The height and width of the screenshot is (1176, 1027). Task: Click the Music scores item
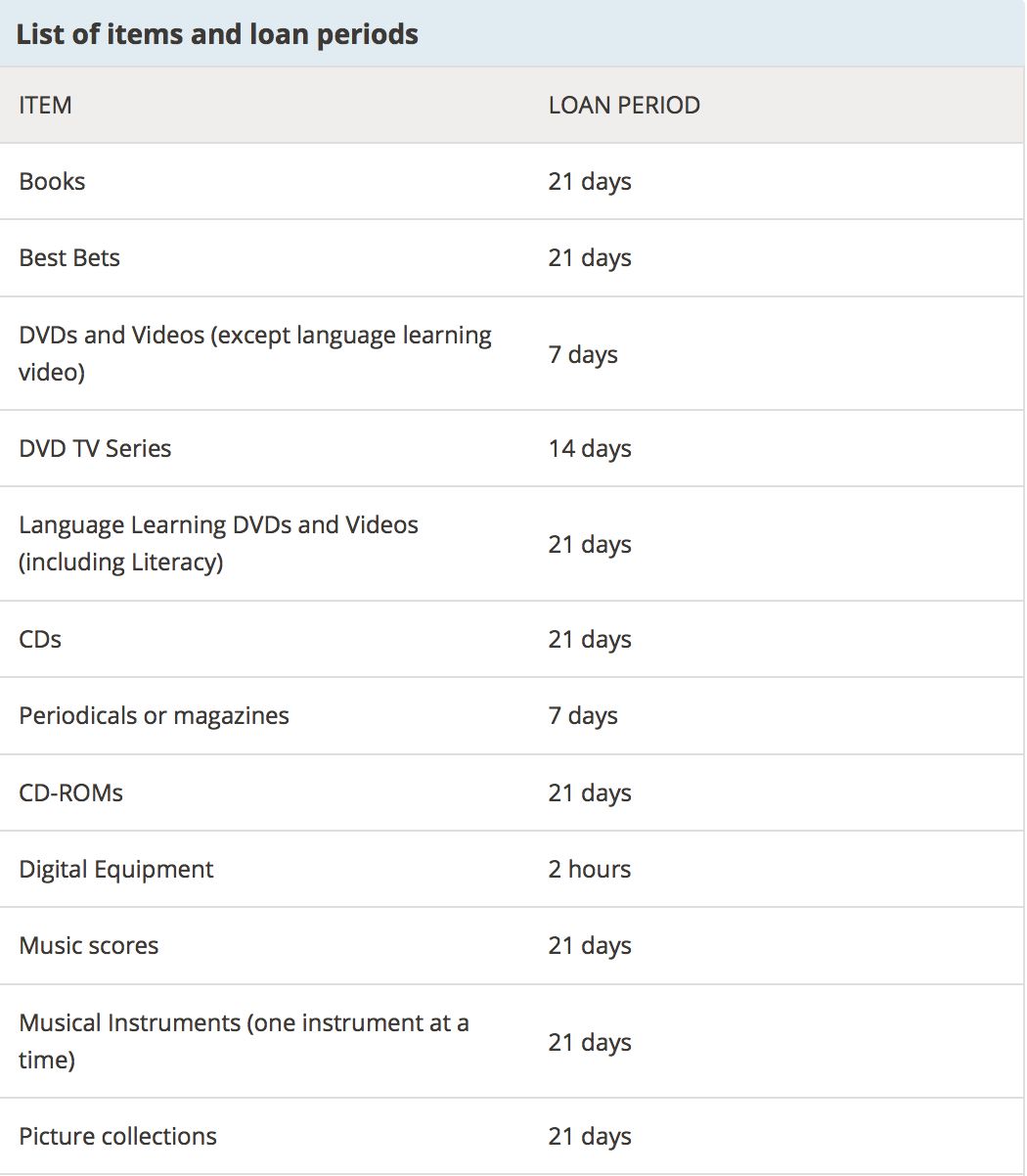(x=89, y=945)
